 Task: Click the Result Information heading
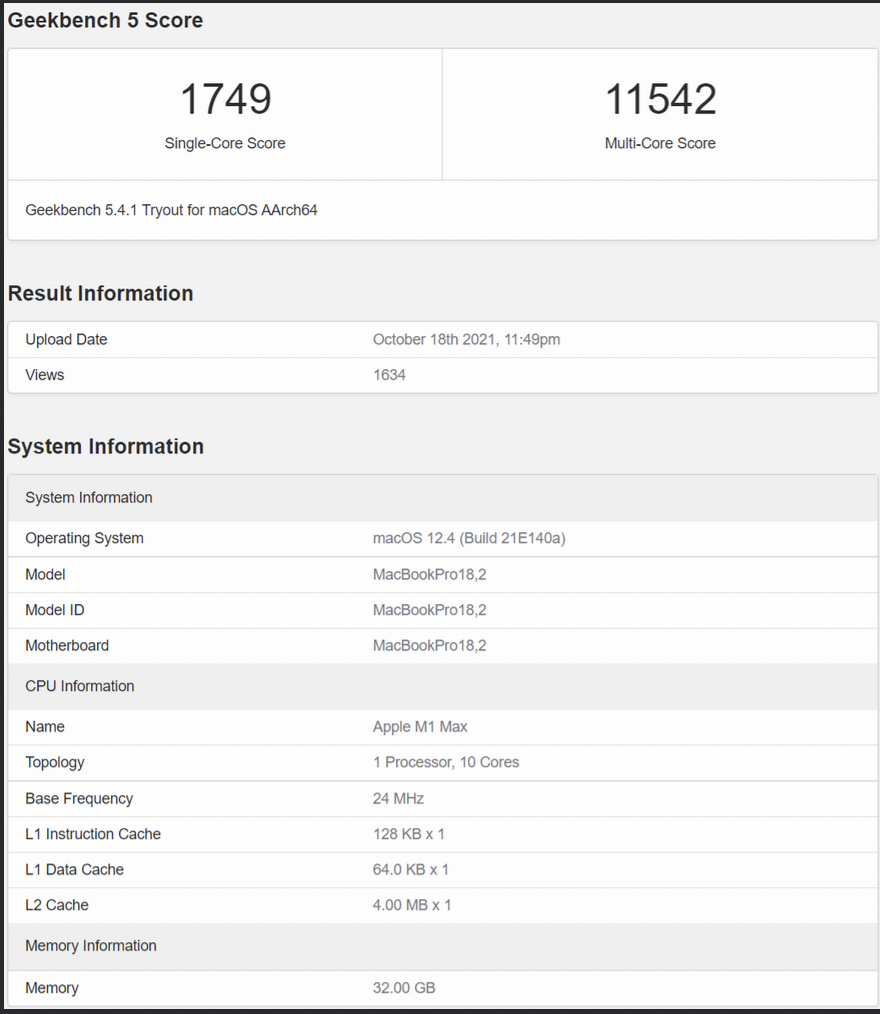[x=100, y=293]
